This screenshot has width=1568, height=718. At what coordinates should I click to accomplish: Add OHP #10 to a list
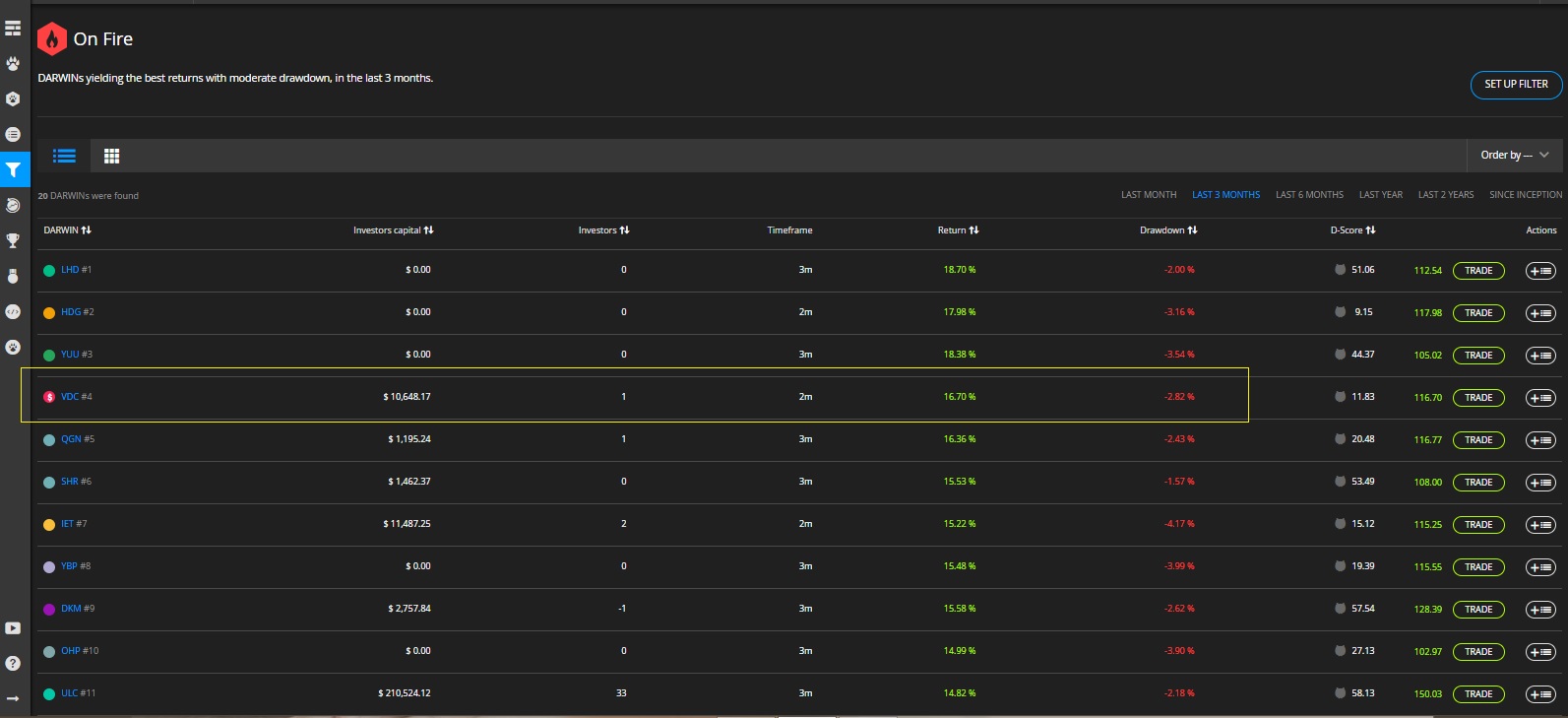tap(1540, 652)
